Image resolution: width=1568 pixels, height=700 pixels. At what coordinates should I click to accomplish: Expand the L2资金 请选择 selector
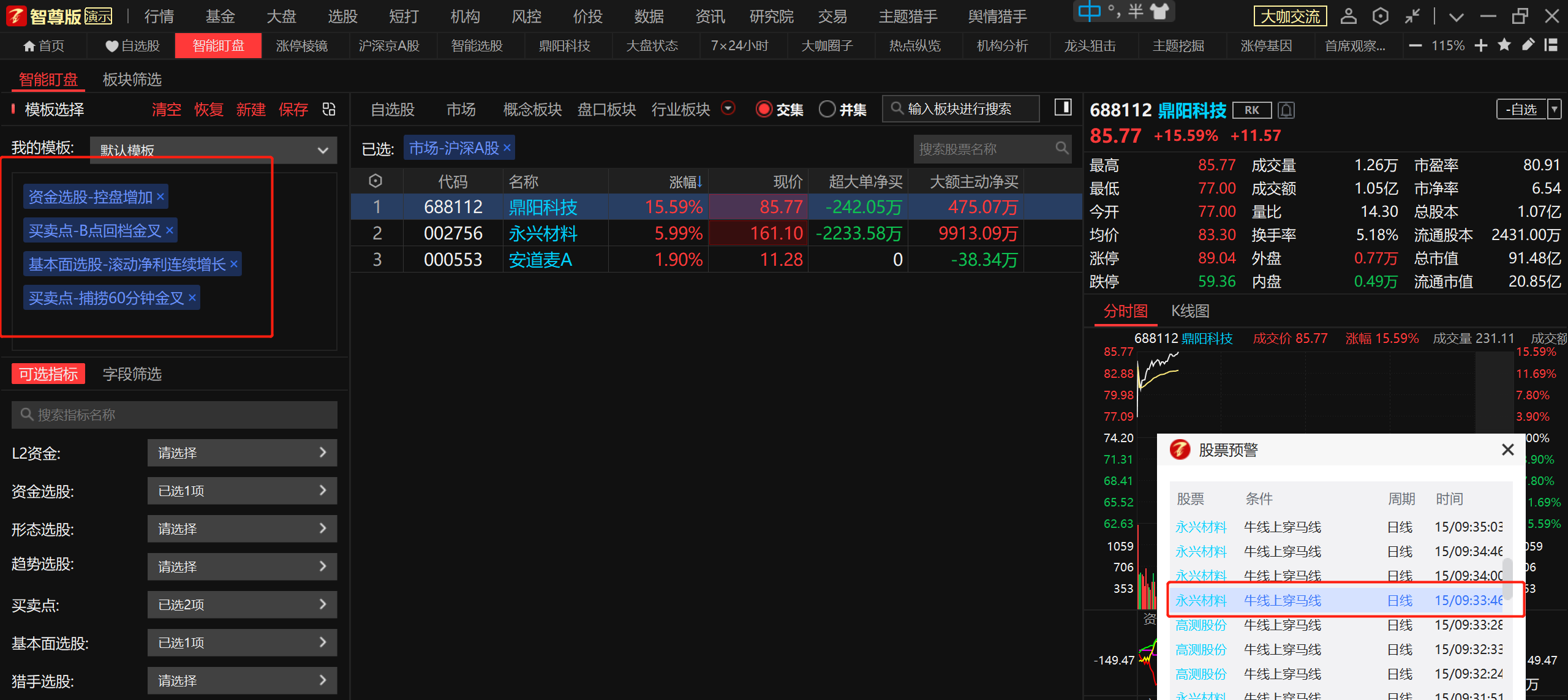click(x=242, y=453)
